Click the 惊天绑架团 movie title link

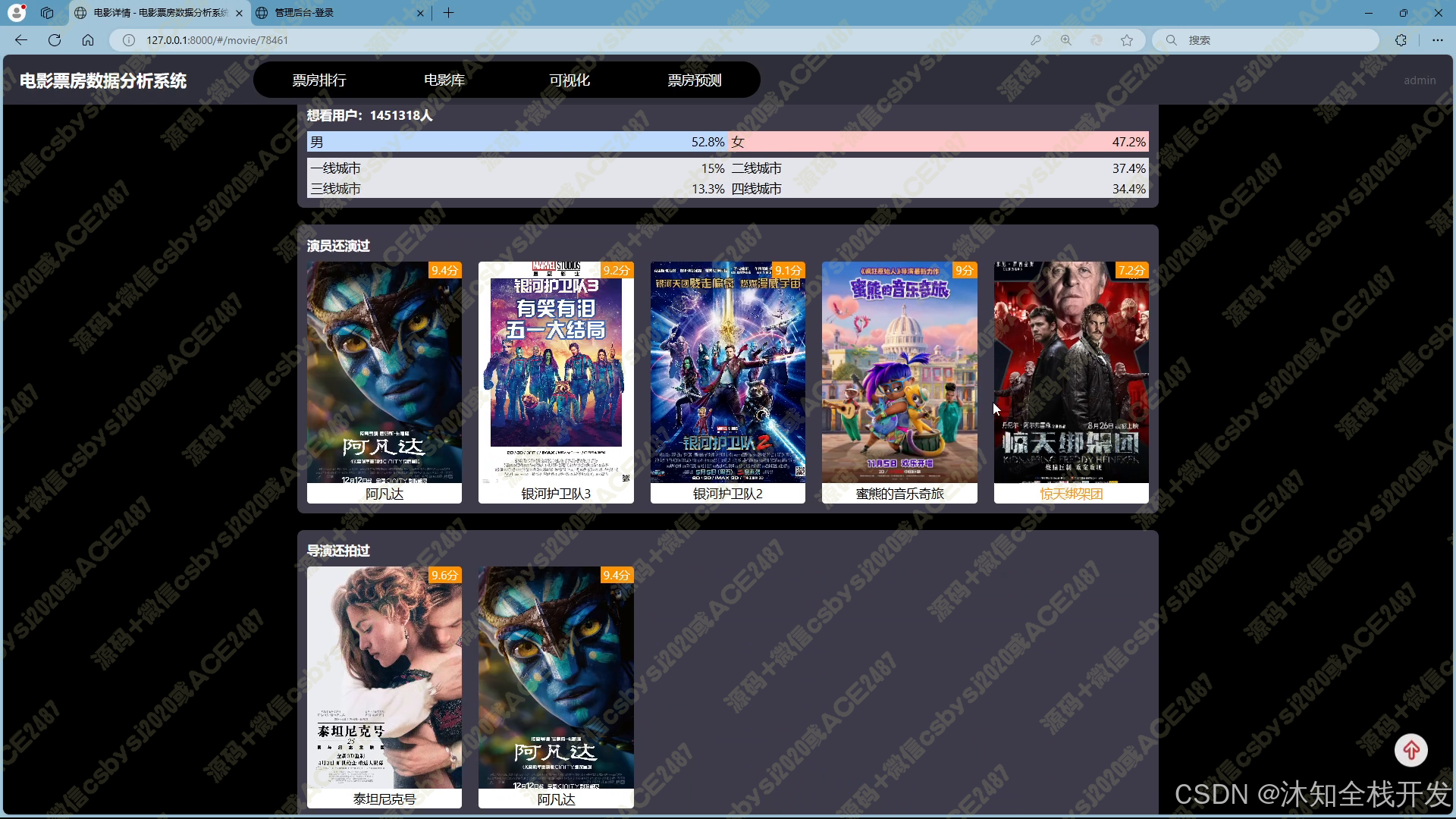pyautogui.click(x=1071, y=494)
